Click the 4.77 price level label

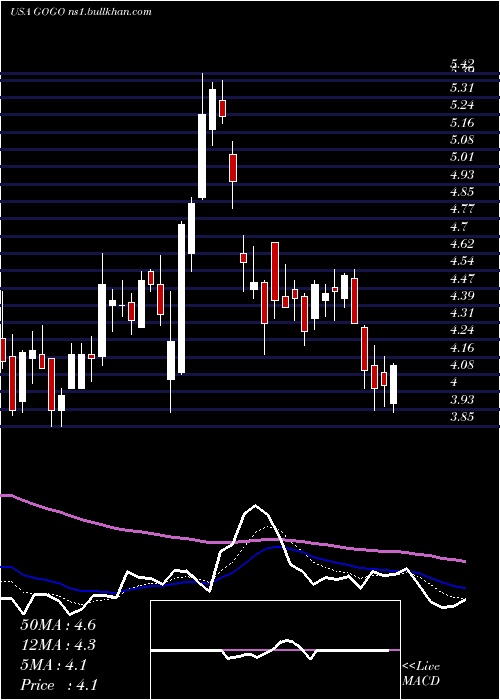point(462,209)
